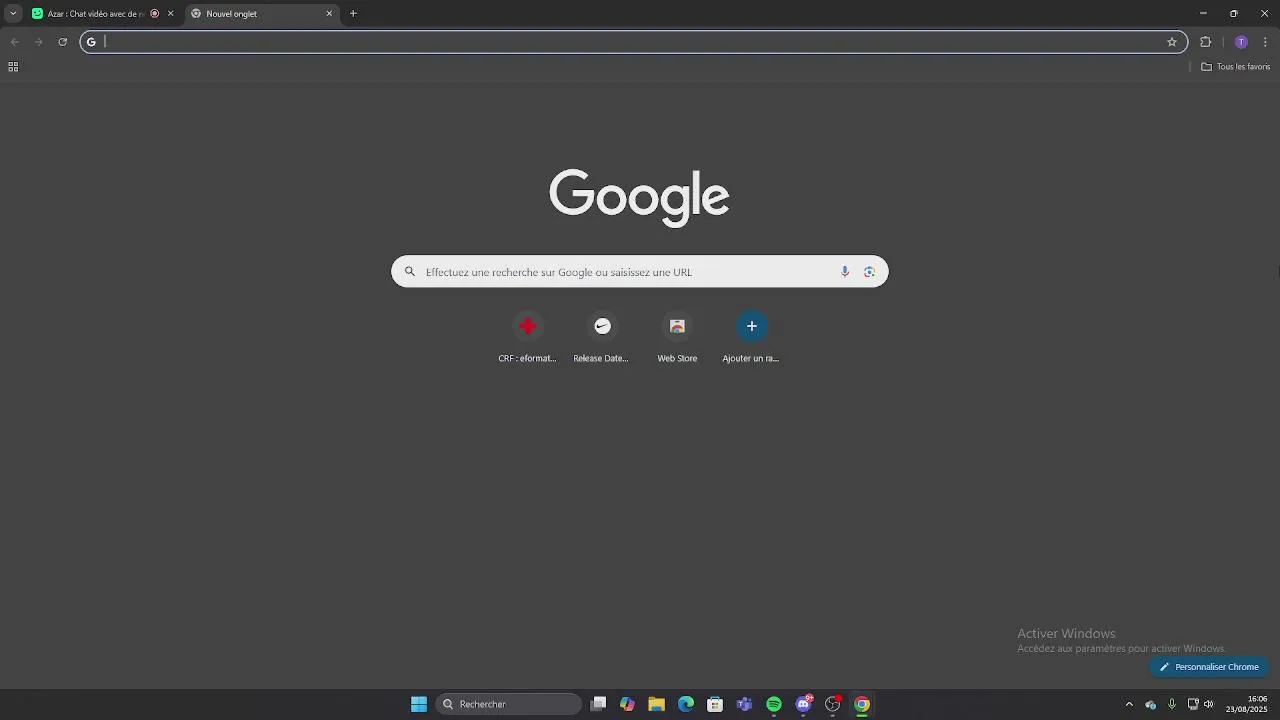Open a new tab with plus button

[x=353, y=14]
